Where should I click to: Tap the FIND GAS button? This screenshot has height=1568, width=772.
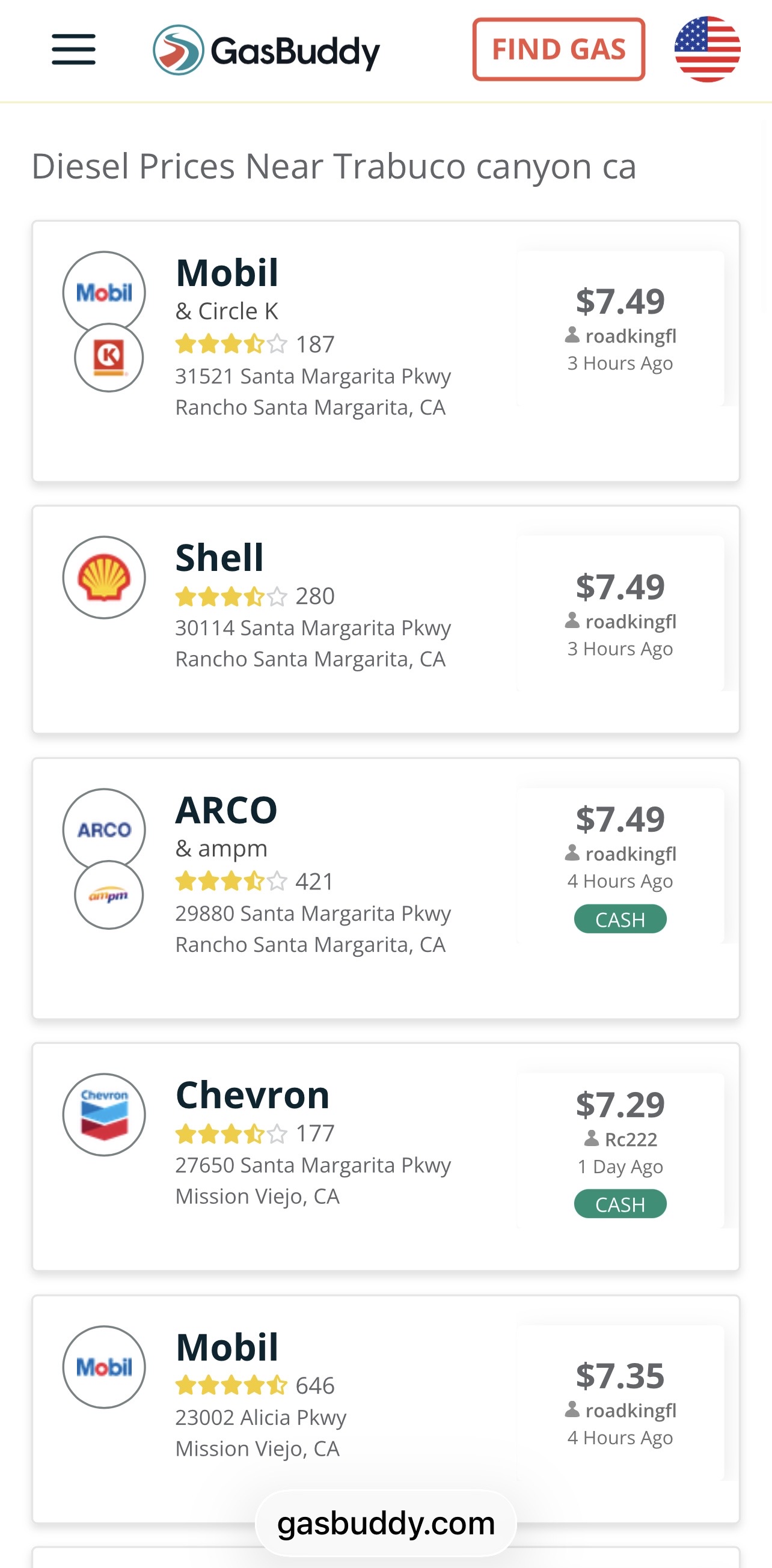coord(559,49)
